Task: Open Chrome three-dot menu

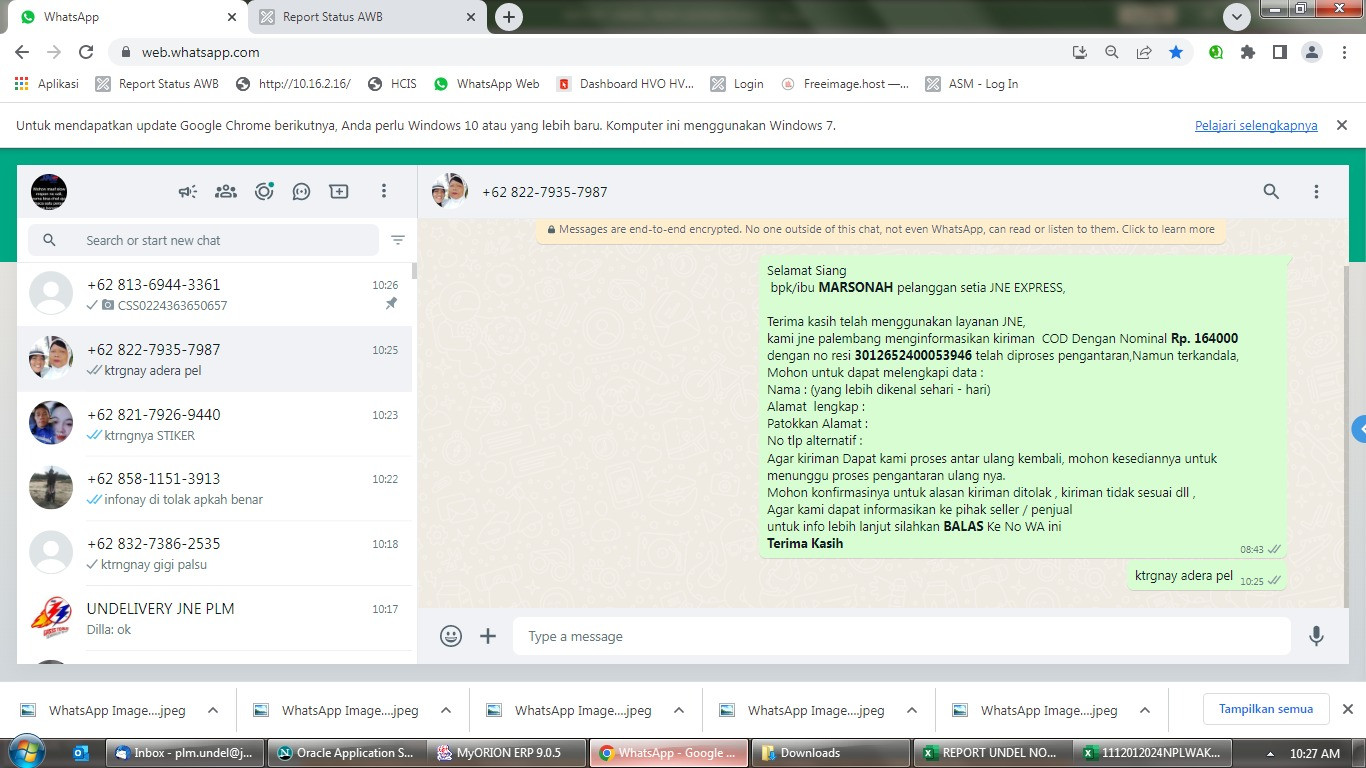Action: [1344, 52]
